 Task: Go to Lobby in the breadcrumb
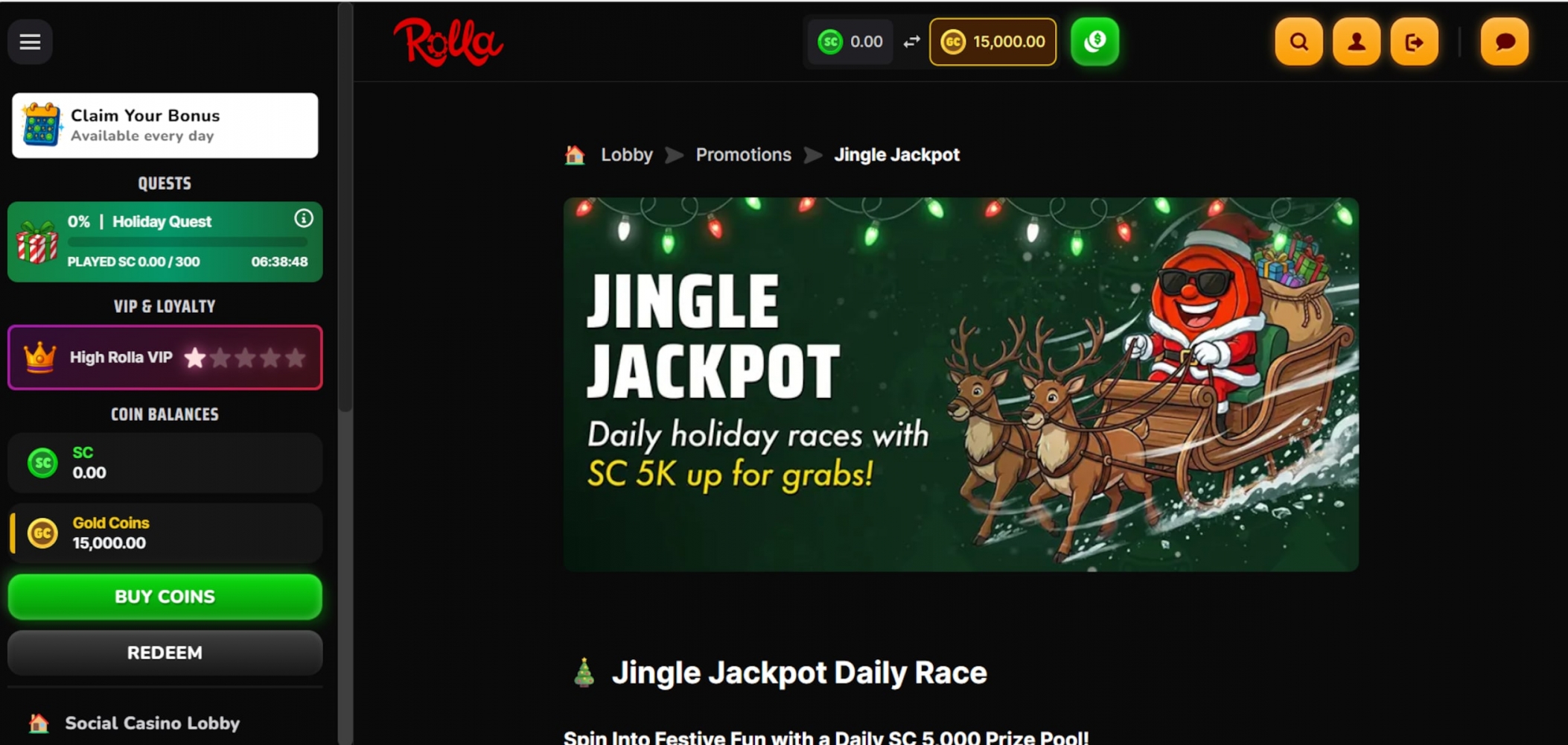pyautogui.click(x=627, y=155)
